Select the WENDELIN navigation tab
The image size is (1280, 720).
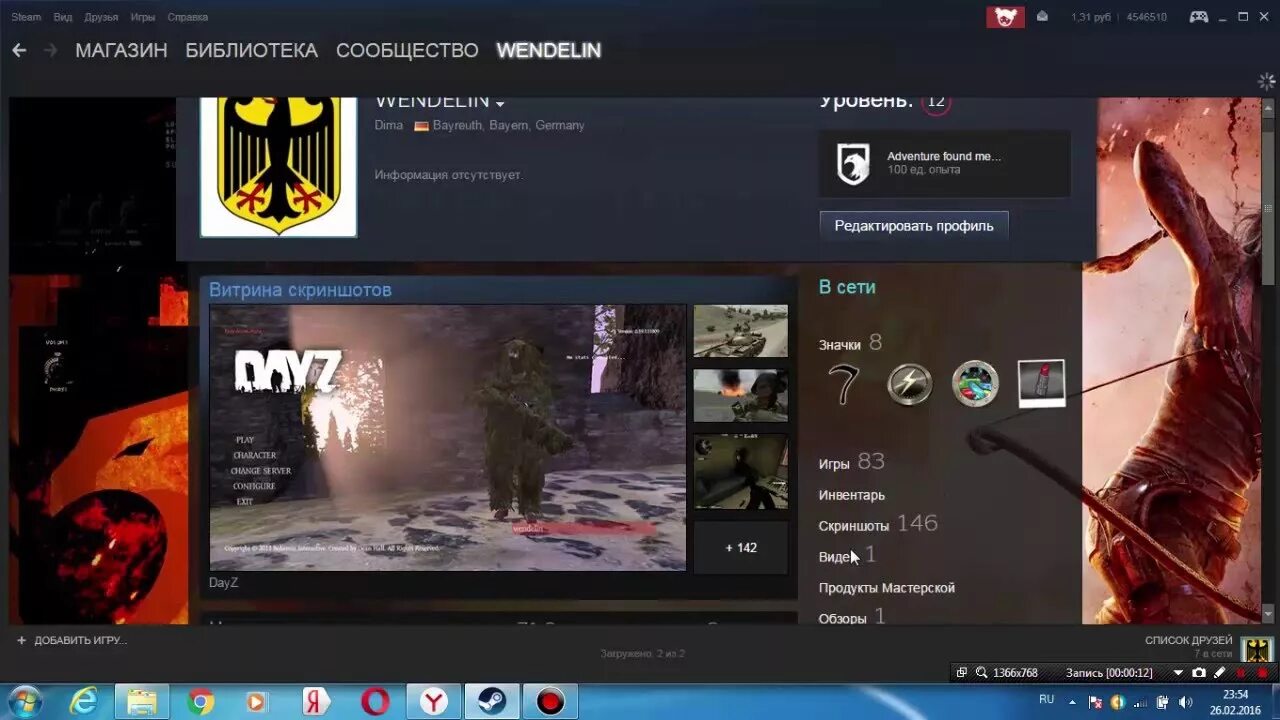tap(549, 50)
